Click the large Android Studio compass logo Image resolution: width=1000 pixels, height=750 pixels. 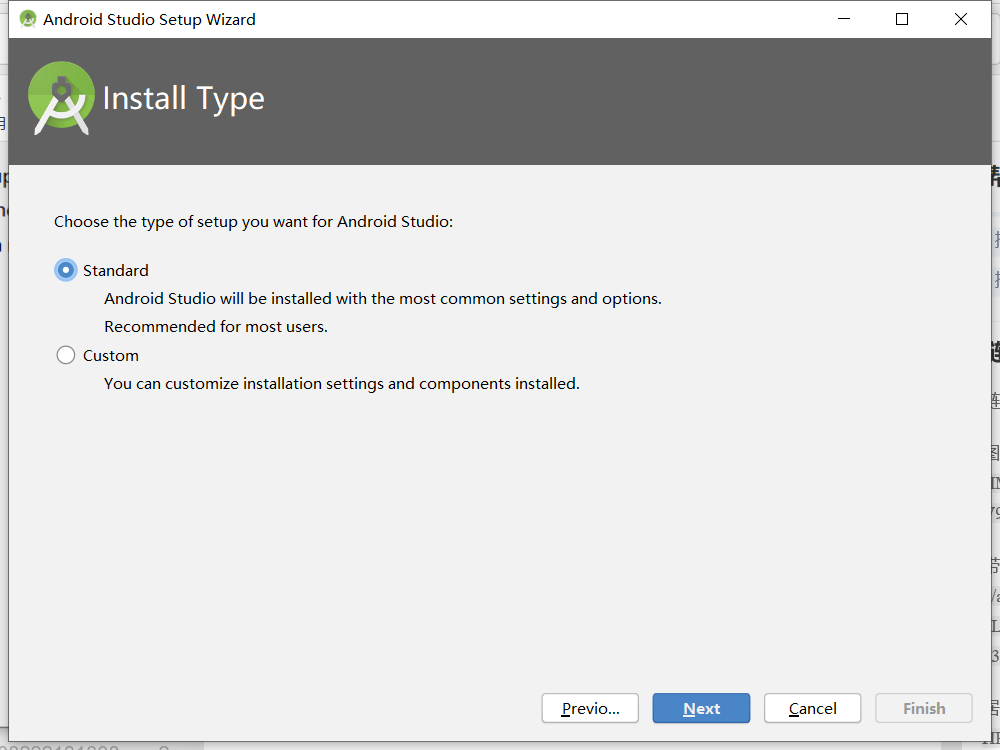coord(61,98)
